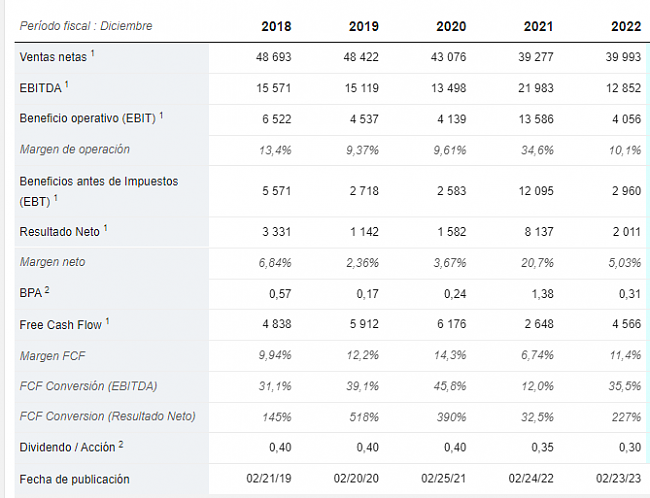Click the 2022 EBT value 2 960
The image size is (650, 498).
[x=626, y=191]
